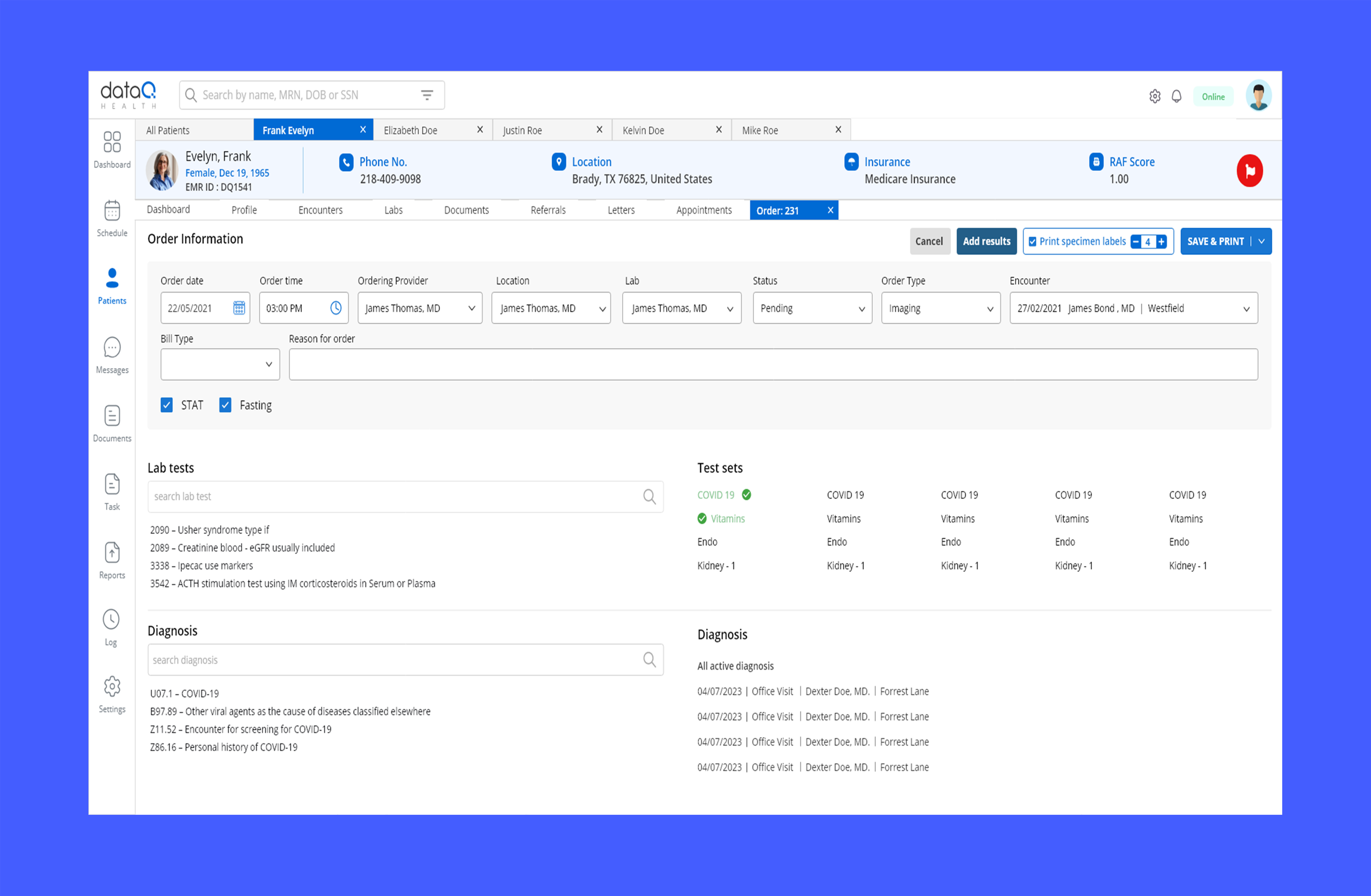
Task: Toggle the Fasting checkbox
Action: click(x=225, y=405)
